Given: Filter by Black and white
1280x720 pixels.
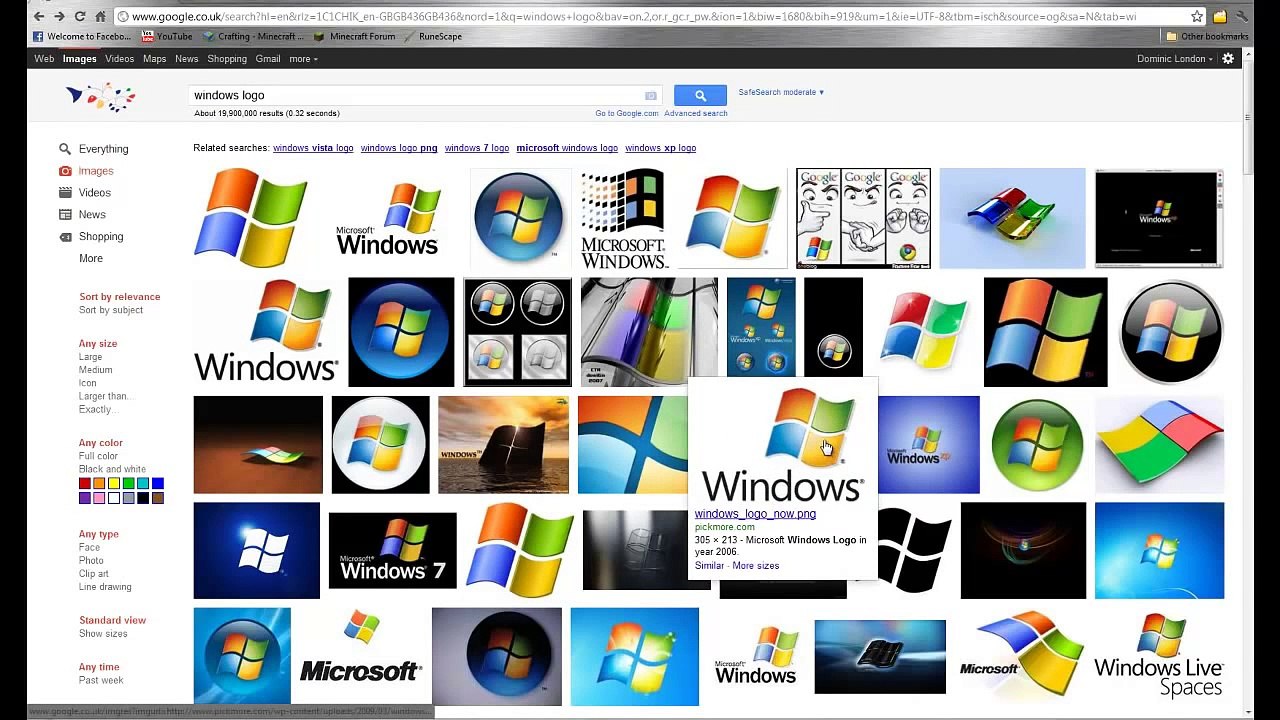Looking at the screenshot, I should pyautogui.click(x=112, y=469).
